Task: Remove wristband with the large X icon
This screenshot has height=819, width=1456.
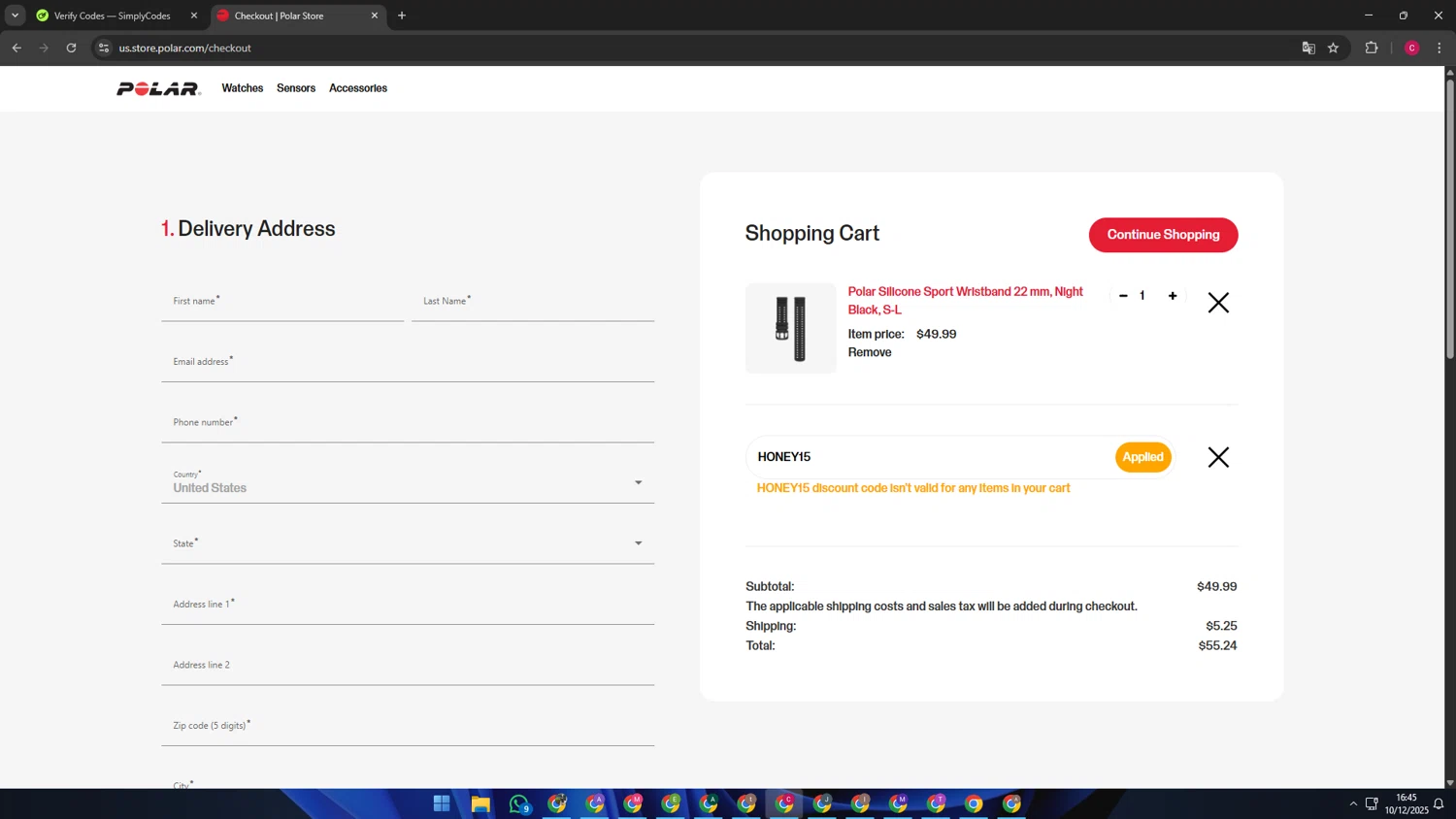Action: coord(1218,303)
